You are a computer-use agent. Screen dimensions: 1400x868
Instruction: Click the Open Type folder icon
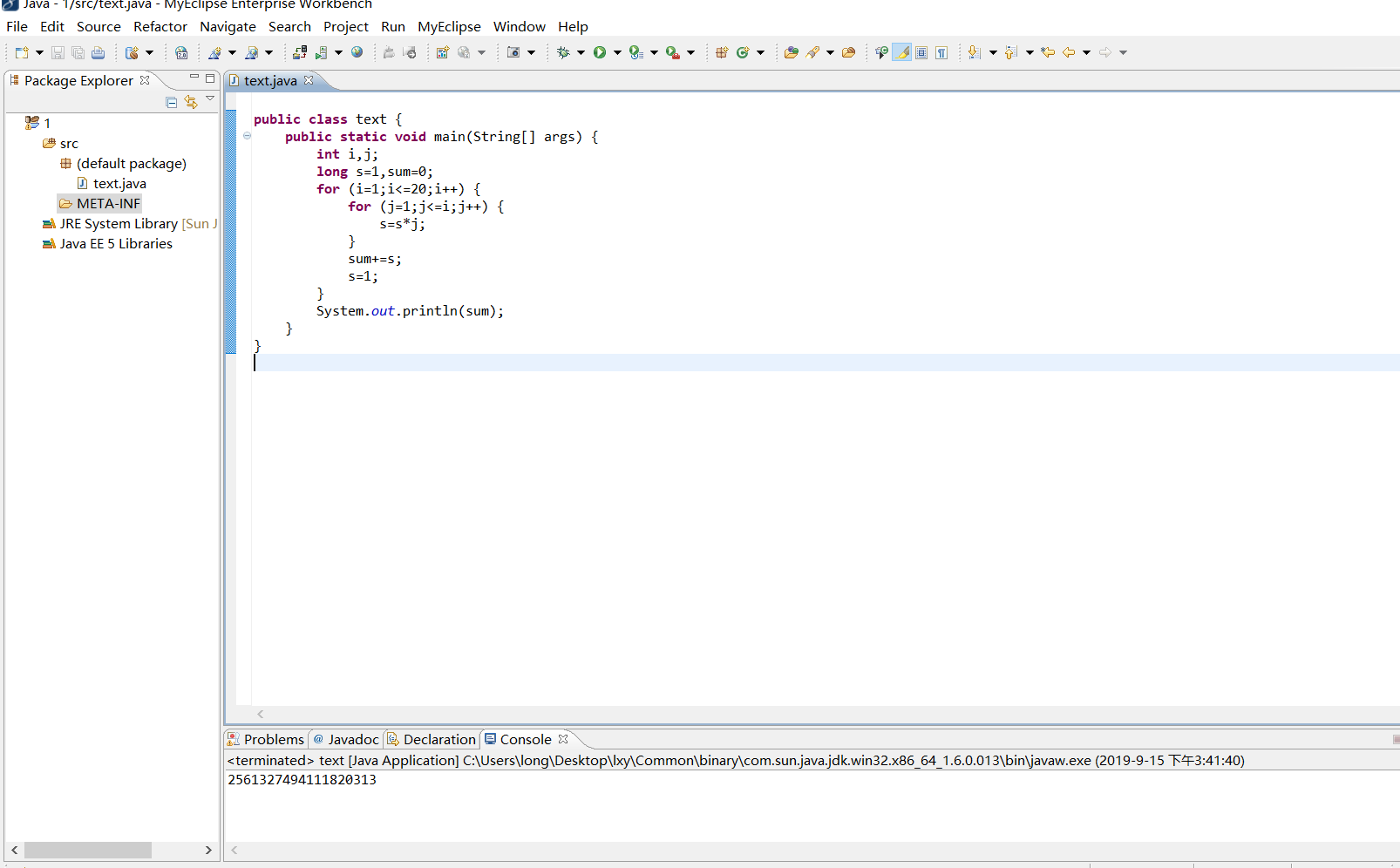pos(791,52)
